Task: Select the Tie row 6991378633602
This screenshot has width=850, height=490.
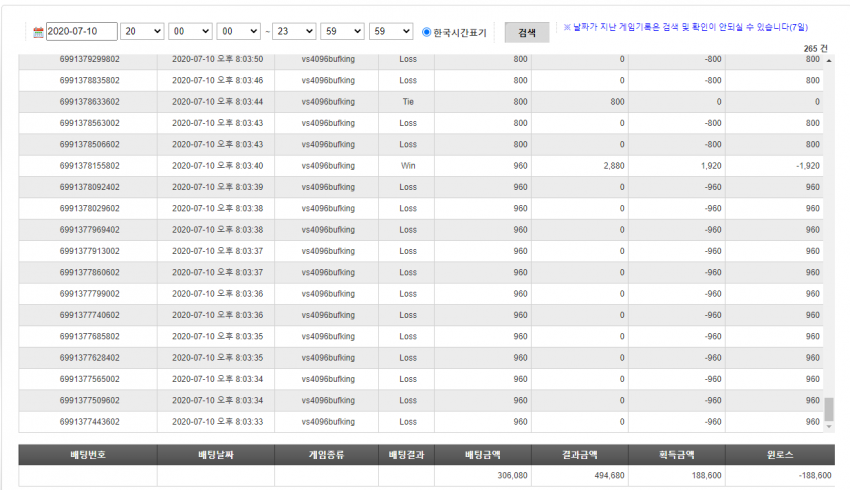Action: click(421, 102)
